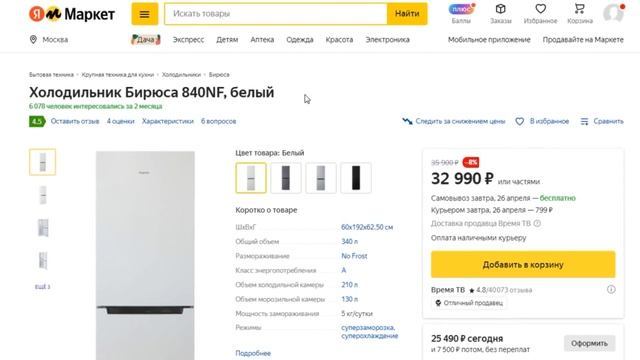Click the Искать товары search field

[x=276, y=14]
